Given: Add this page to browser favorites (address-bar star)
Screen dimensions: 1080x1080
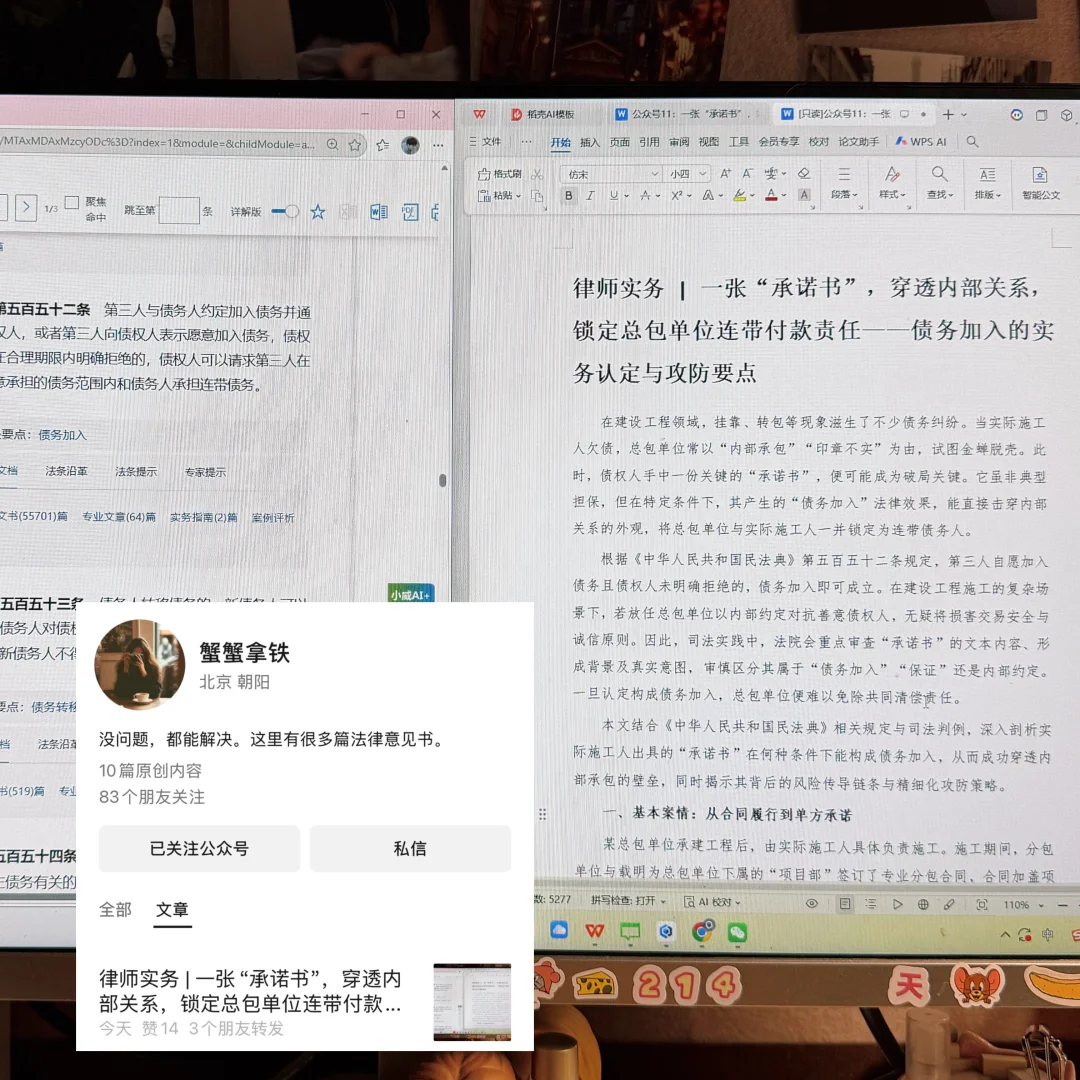Looking at the screenshot, I should pyautogui.click(x=355, y=145).
